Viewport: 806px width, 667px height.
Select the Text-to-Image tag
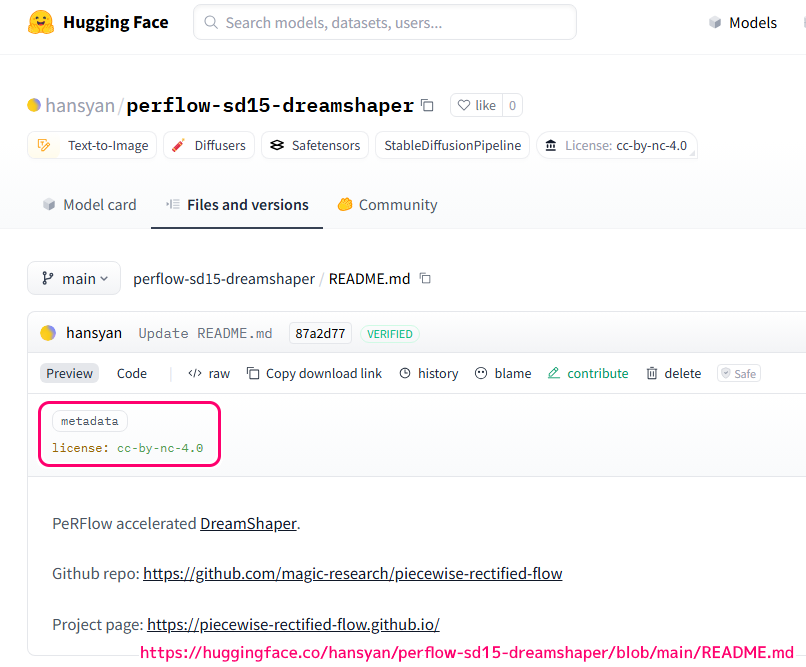coord(92,145)
